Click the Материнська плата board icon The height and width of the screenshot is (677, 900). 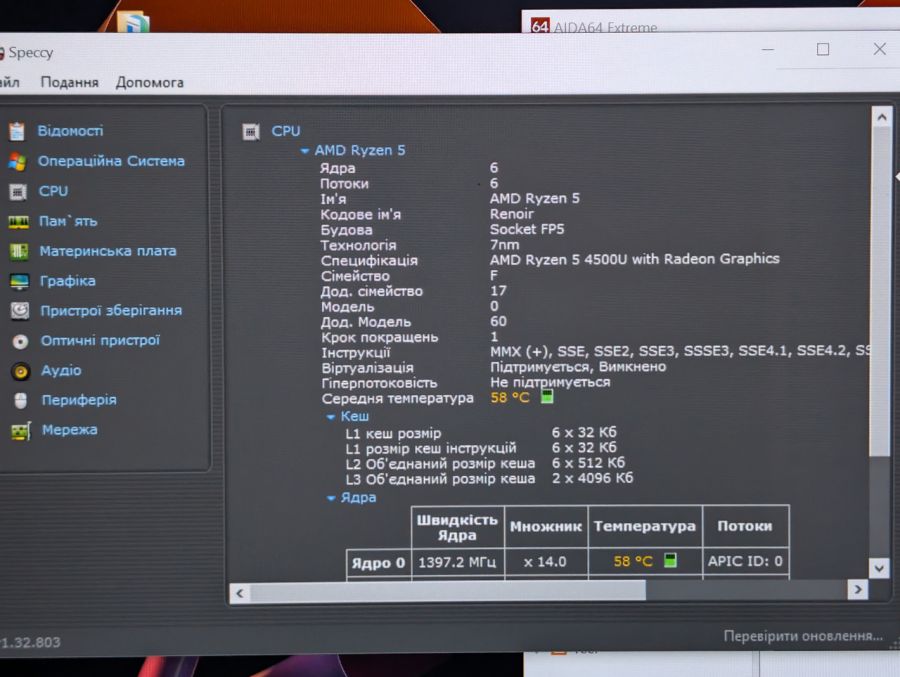(19, 252)
